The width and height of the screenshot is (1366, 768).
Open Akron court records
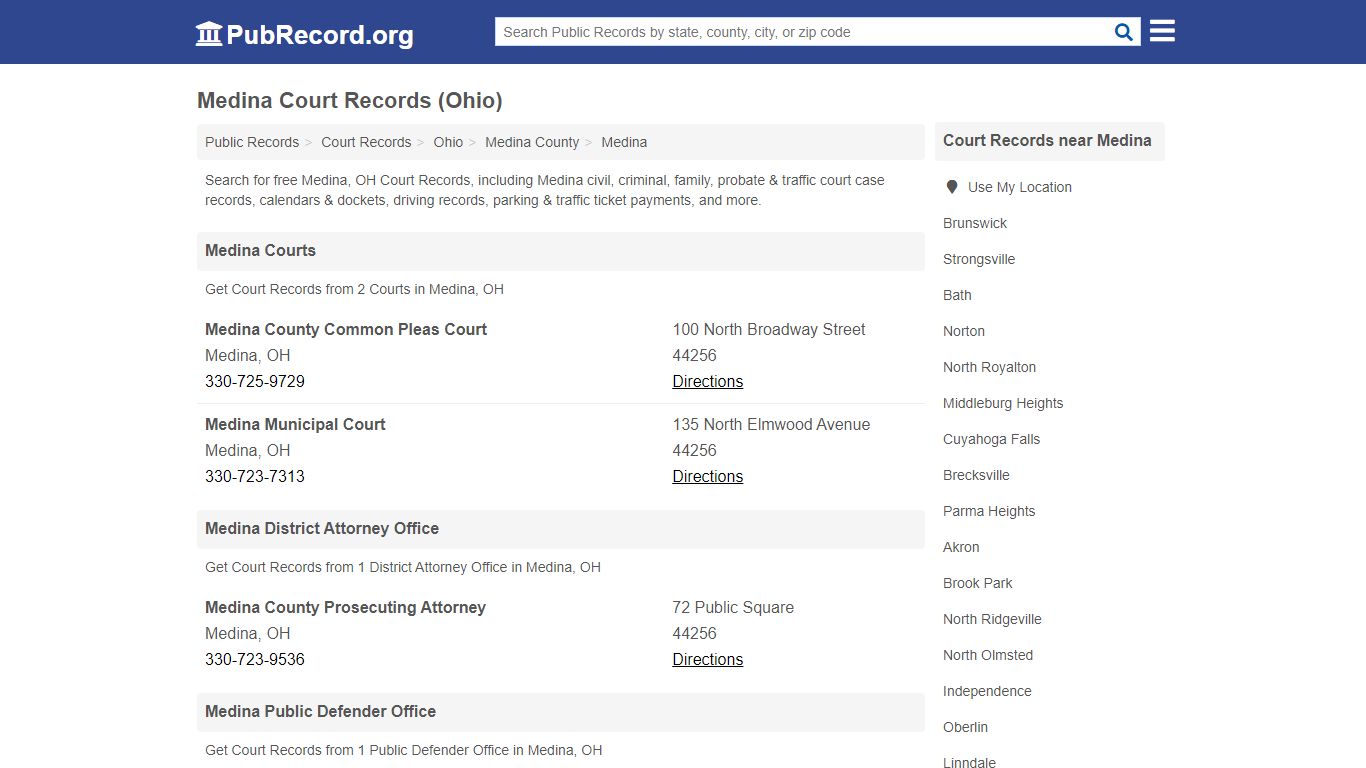tap(961, 547)
